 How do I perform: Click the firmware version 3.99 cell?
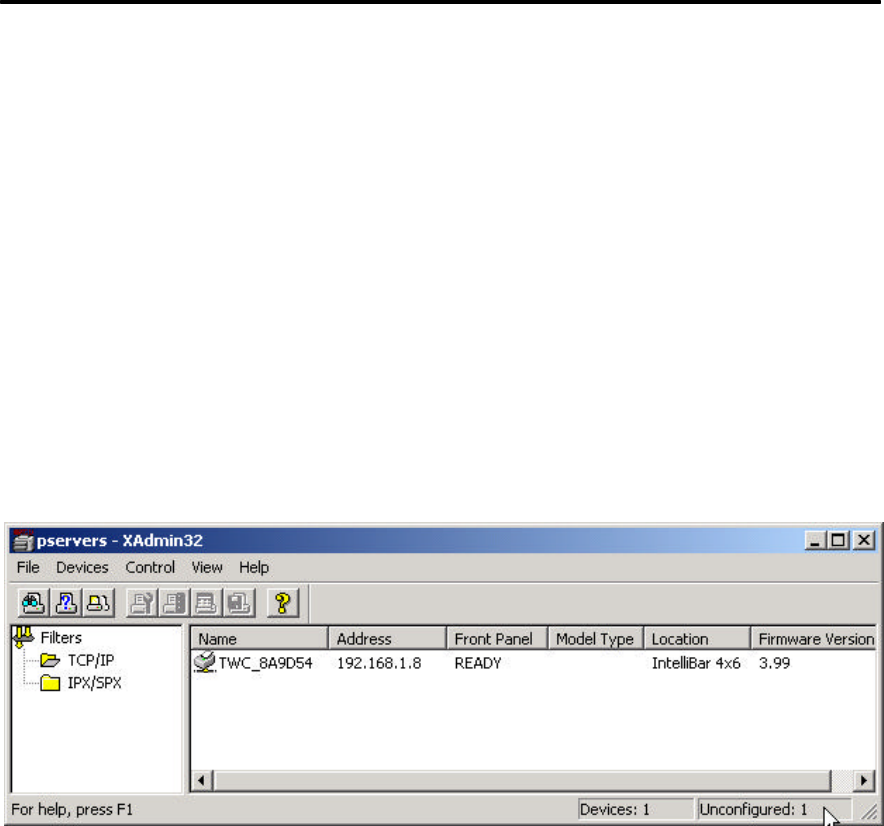(x=774, y=663)
